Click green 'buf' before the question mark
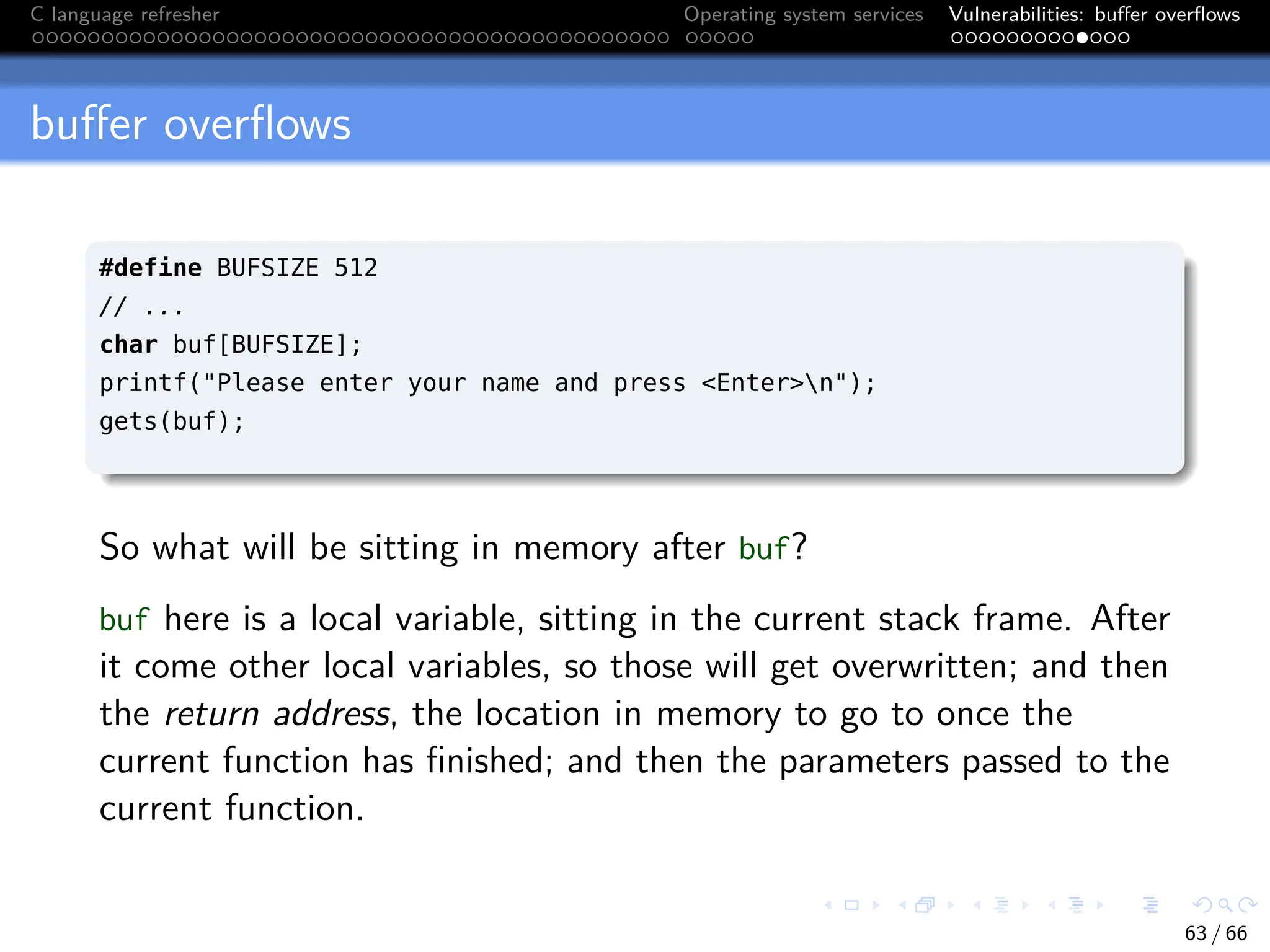Image resolution: width=1270 pixels, height=952 pixels. pyautogui.click(x=764, y=548)
